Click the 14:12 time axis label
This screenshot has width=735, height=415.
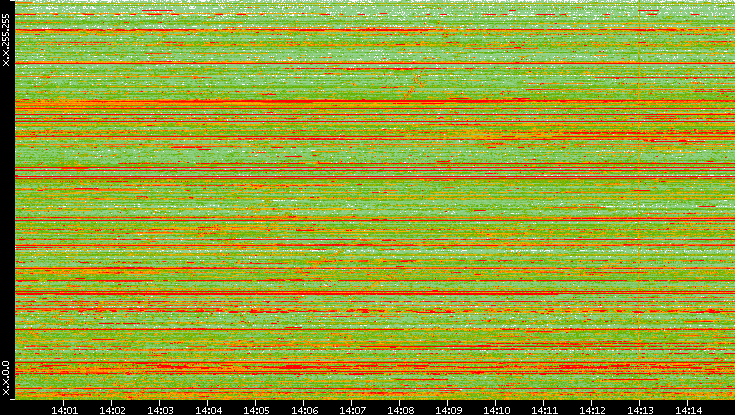pyautogui.click(x=592, y=410)
